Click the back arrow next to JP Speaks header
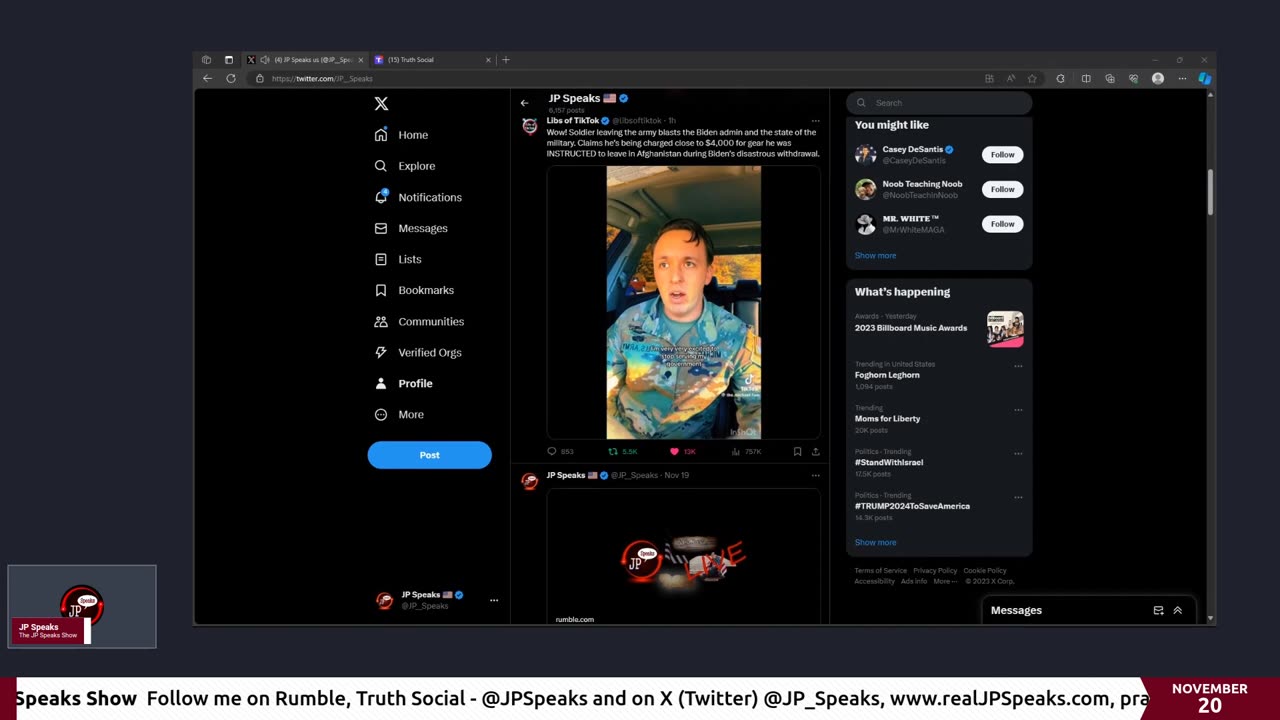Image resolution: width=1280 pixels, height=720 pixels. (524, 103)
